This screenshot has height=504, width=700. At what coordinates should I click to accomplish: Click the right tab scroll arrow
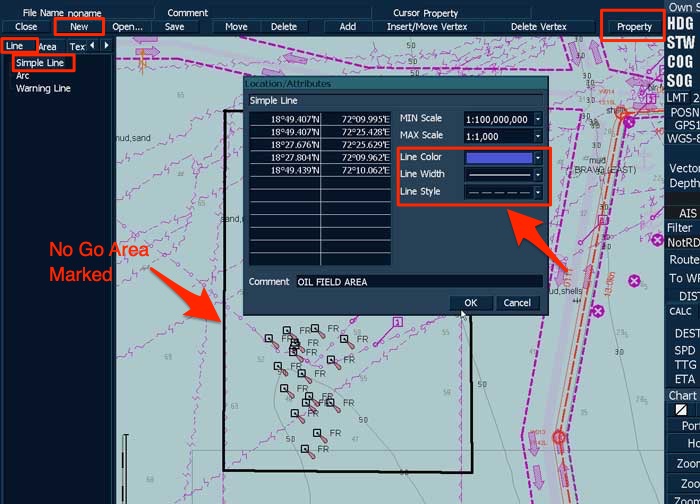(106, 46)
